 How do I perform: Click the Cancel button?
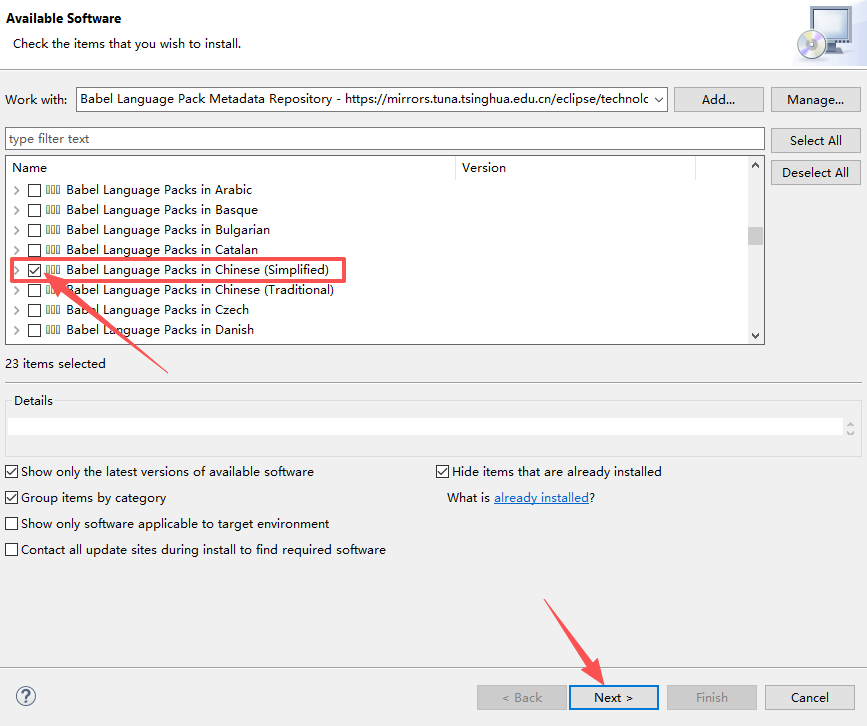809,697
